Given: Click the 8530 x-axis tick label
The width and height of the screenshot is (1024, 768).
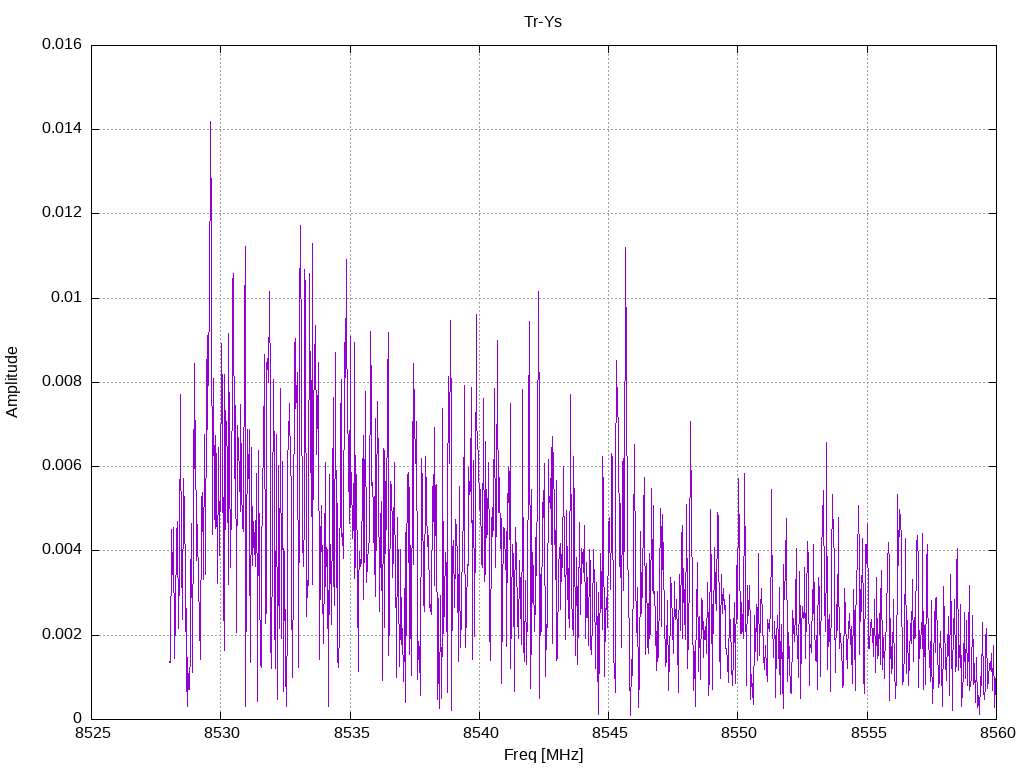Looking at the screenshot, I should 221,733.
